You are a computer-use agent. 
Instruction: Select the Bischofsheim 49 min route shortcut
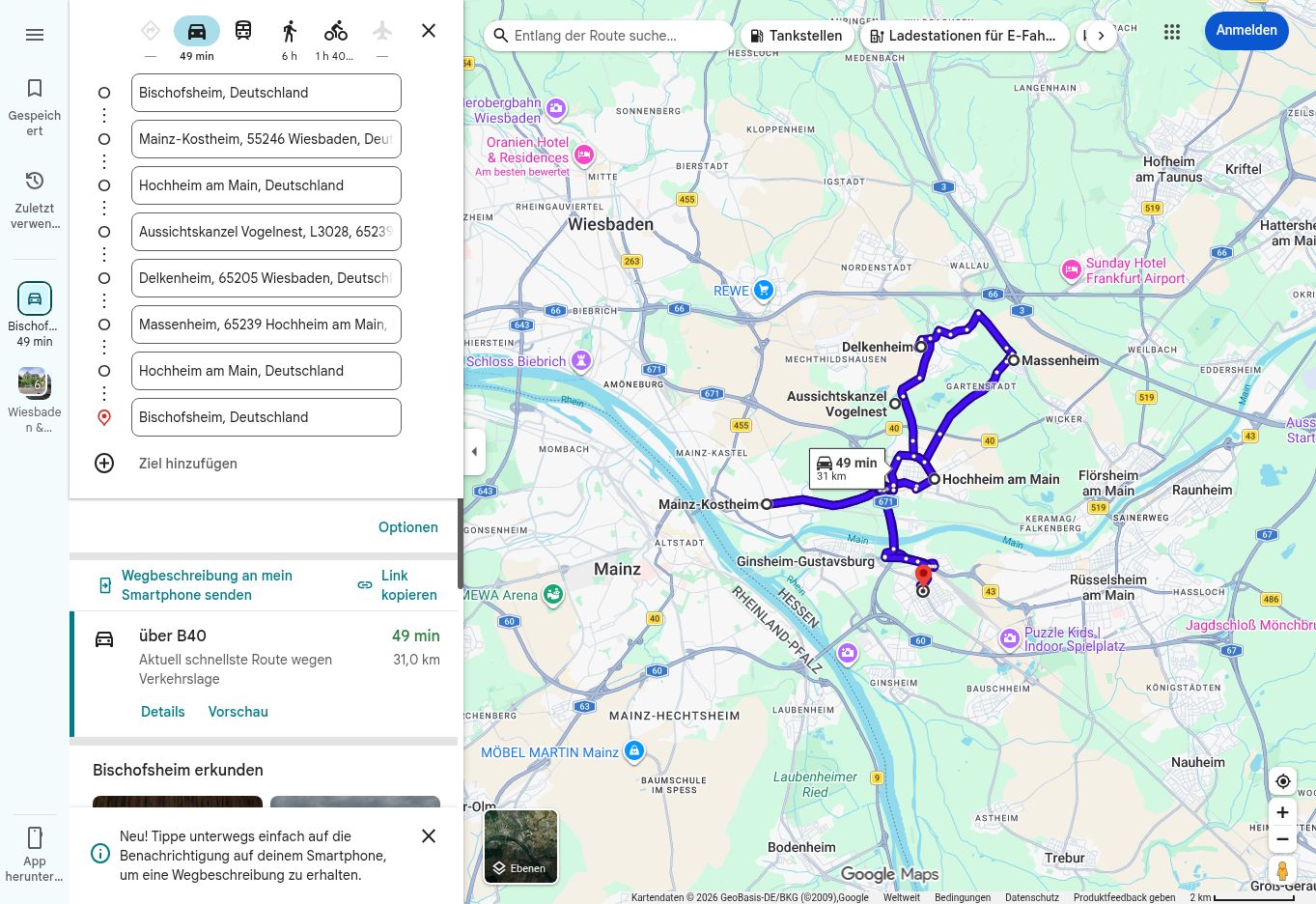pyautogui.click(x=35, y=315)
